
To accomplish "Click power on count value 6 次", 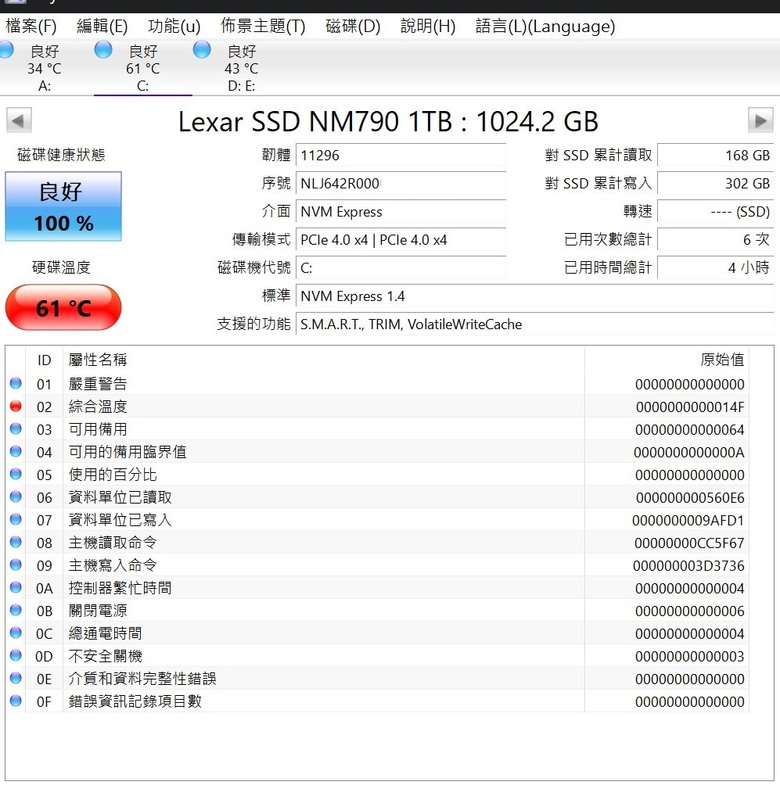I will tap(715, 240).
